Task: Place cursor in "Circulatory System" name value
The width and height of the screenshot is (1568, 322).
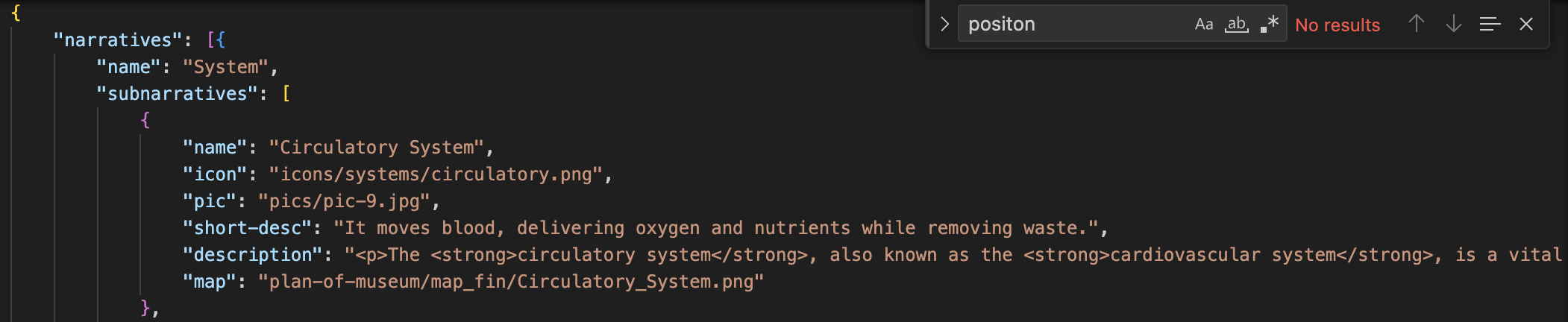Action: point(376,147)
